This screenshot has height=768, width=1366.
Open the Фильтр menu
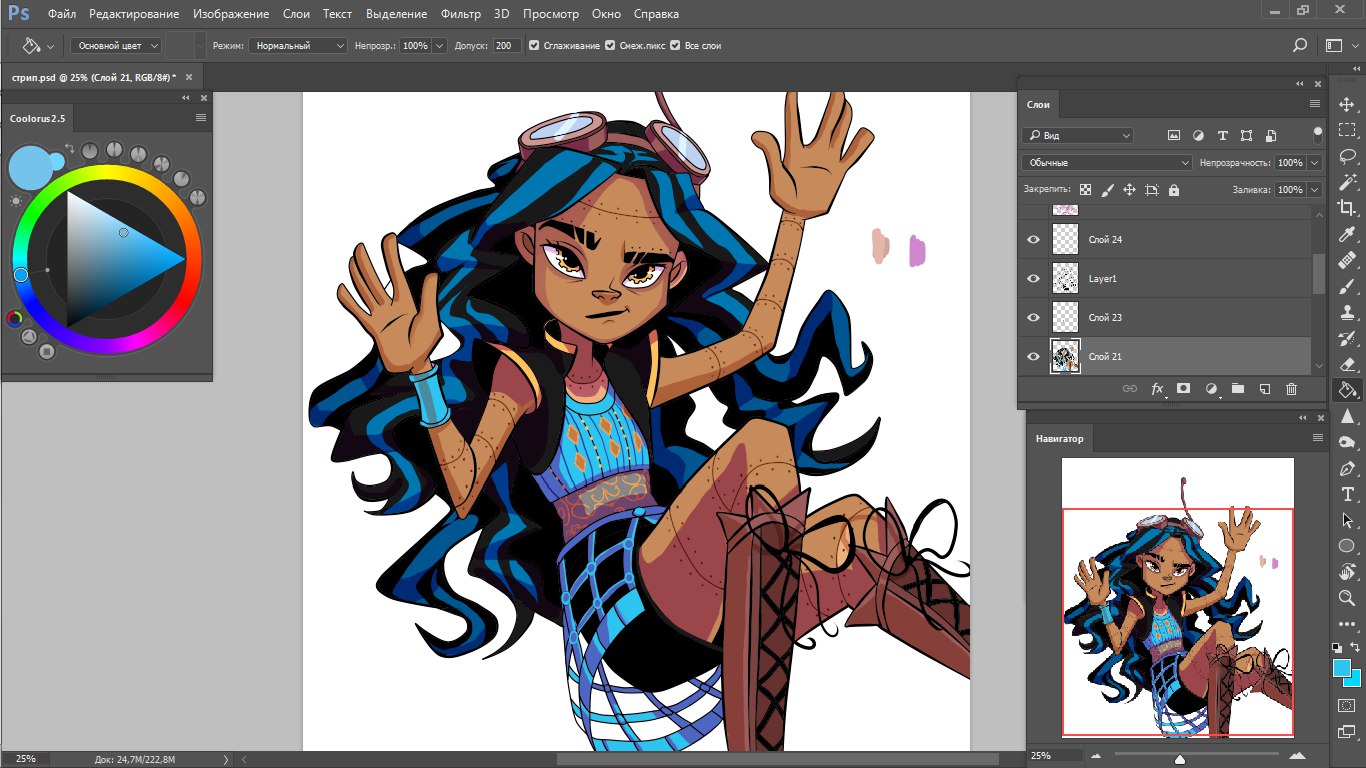coord(461,14)
